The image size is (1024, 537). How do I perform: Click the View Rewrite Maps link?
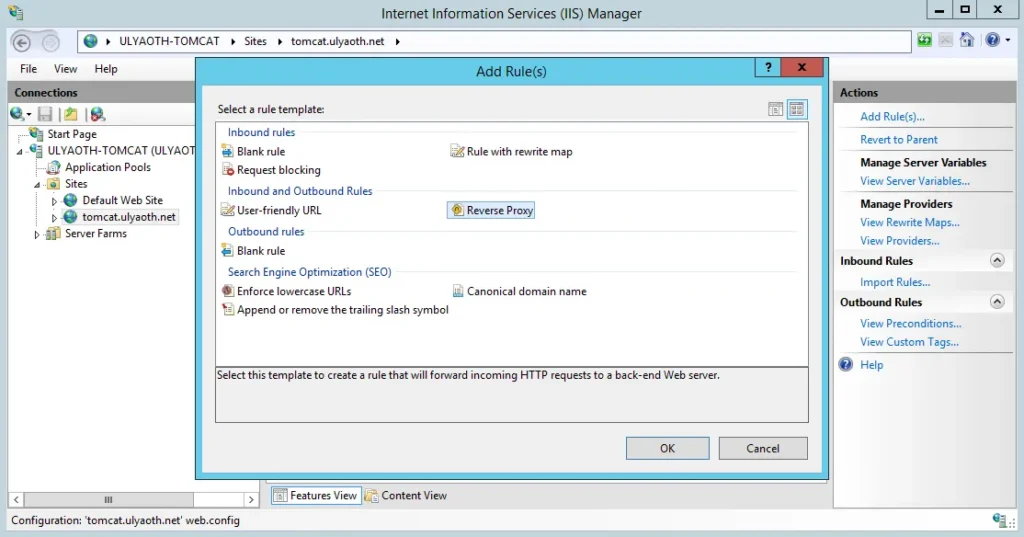(909, 222)
